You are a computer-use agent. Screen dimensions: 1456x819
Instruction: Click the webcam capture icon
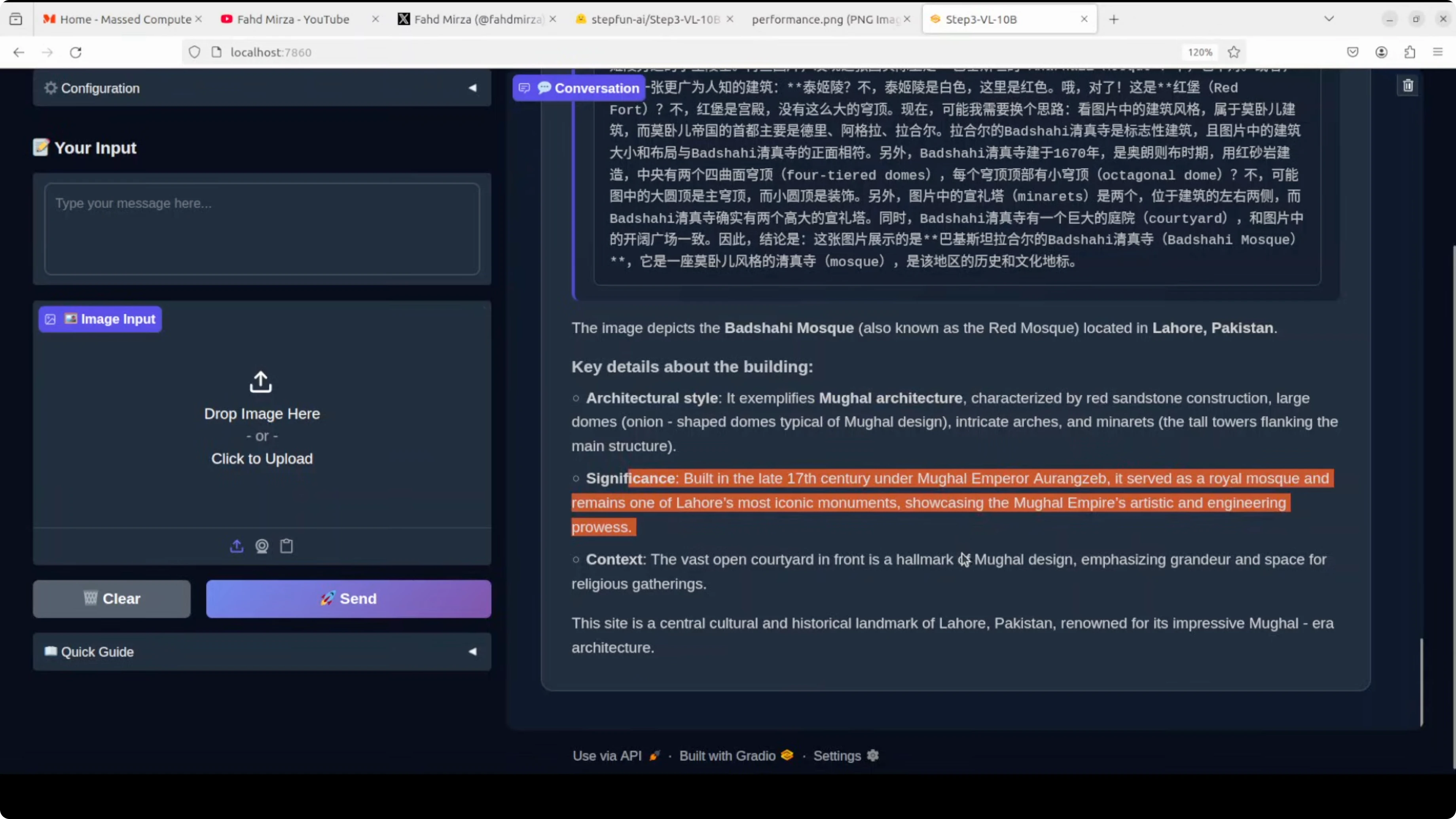pyautogui.click(x=262, y=546)
